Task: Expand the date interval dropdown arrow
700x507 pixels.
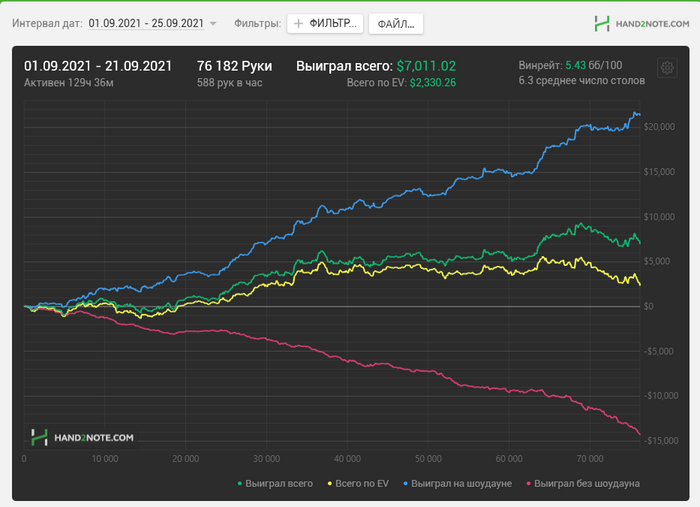Action: 213,24
